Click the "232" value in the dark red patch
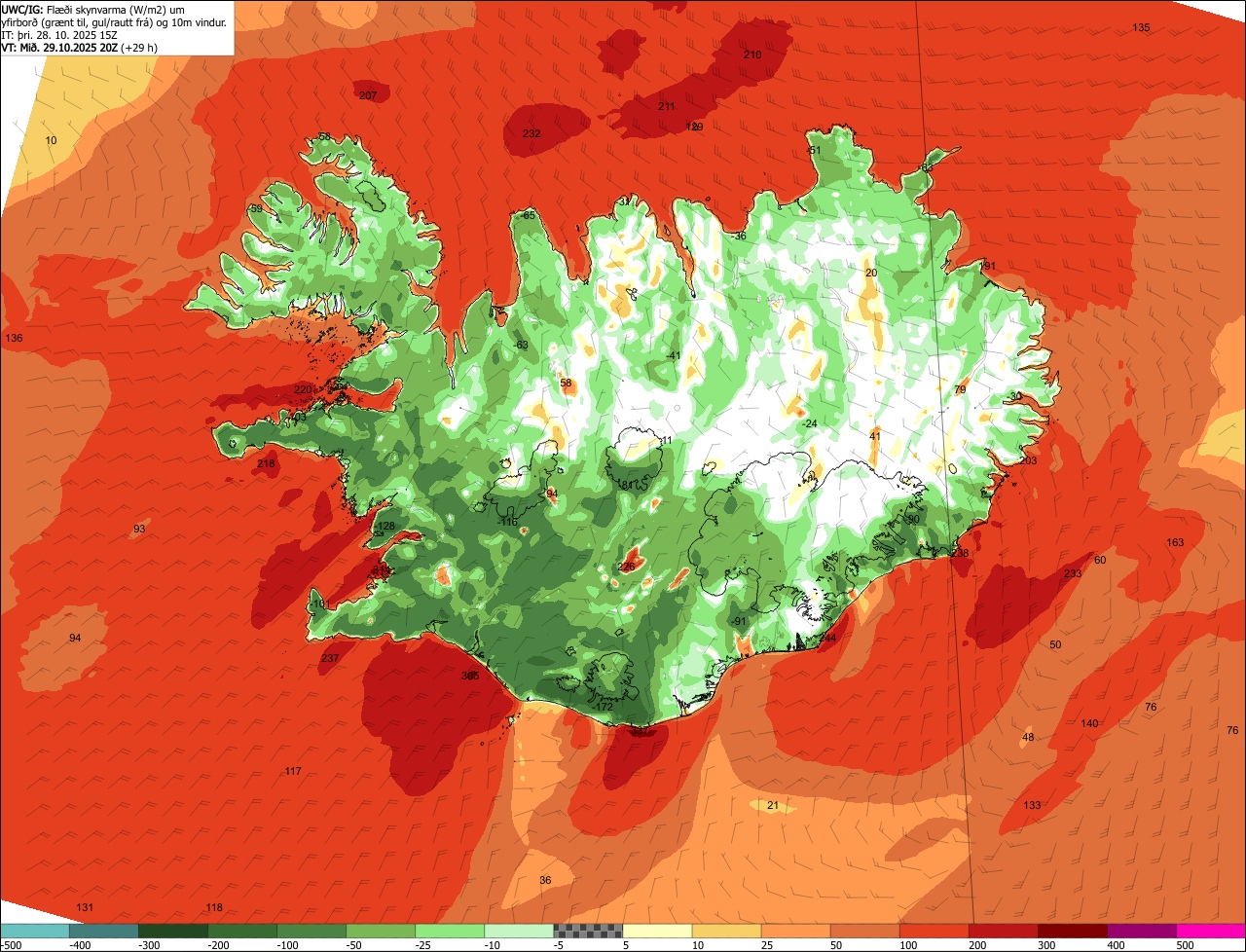 pyautogui.click(x=531, y=133)
